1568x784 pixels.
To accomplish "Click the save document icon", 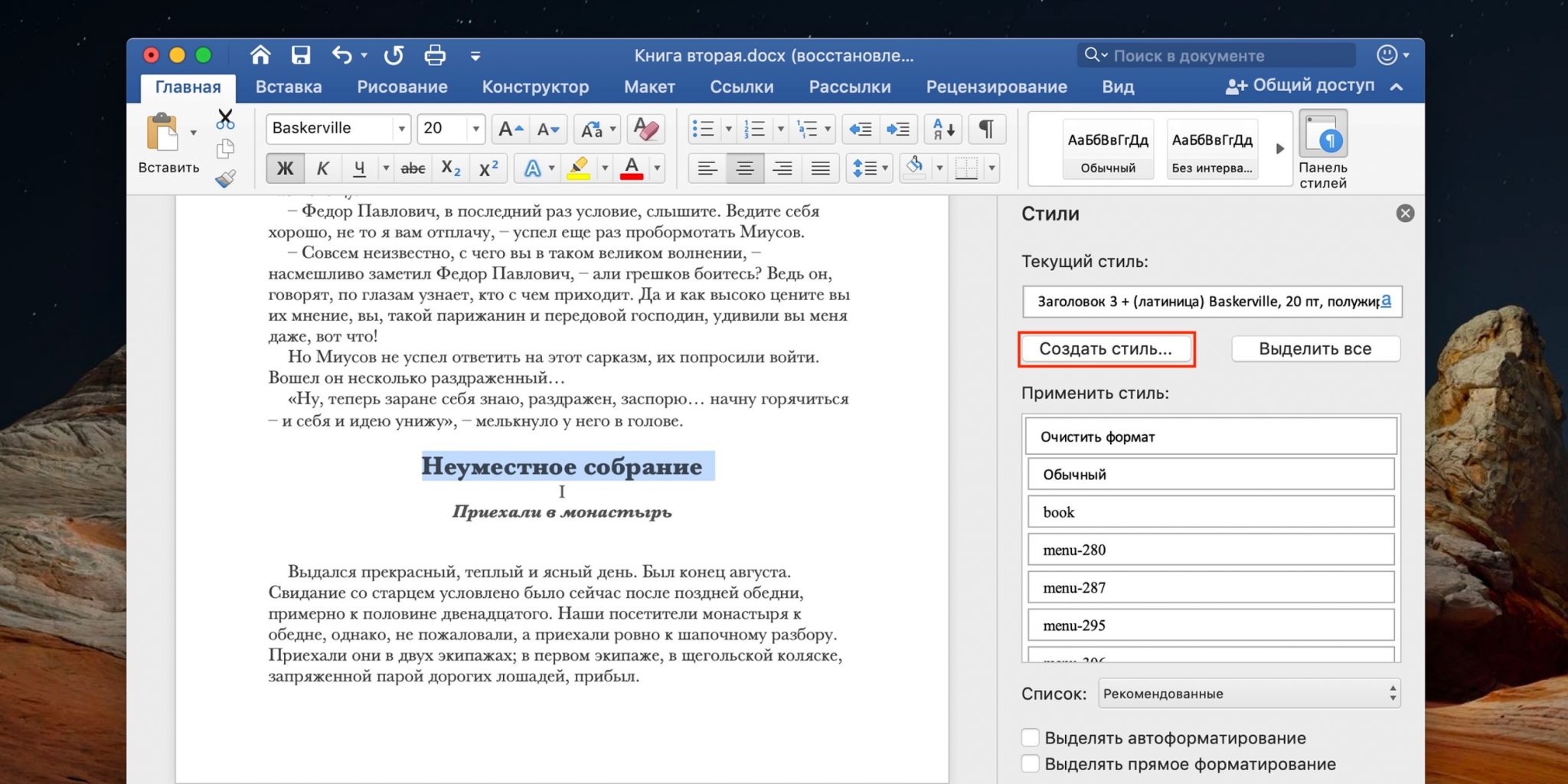I will 300,55.
